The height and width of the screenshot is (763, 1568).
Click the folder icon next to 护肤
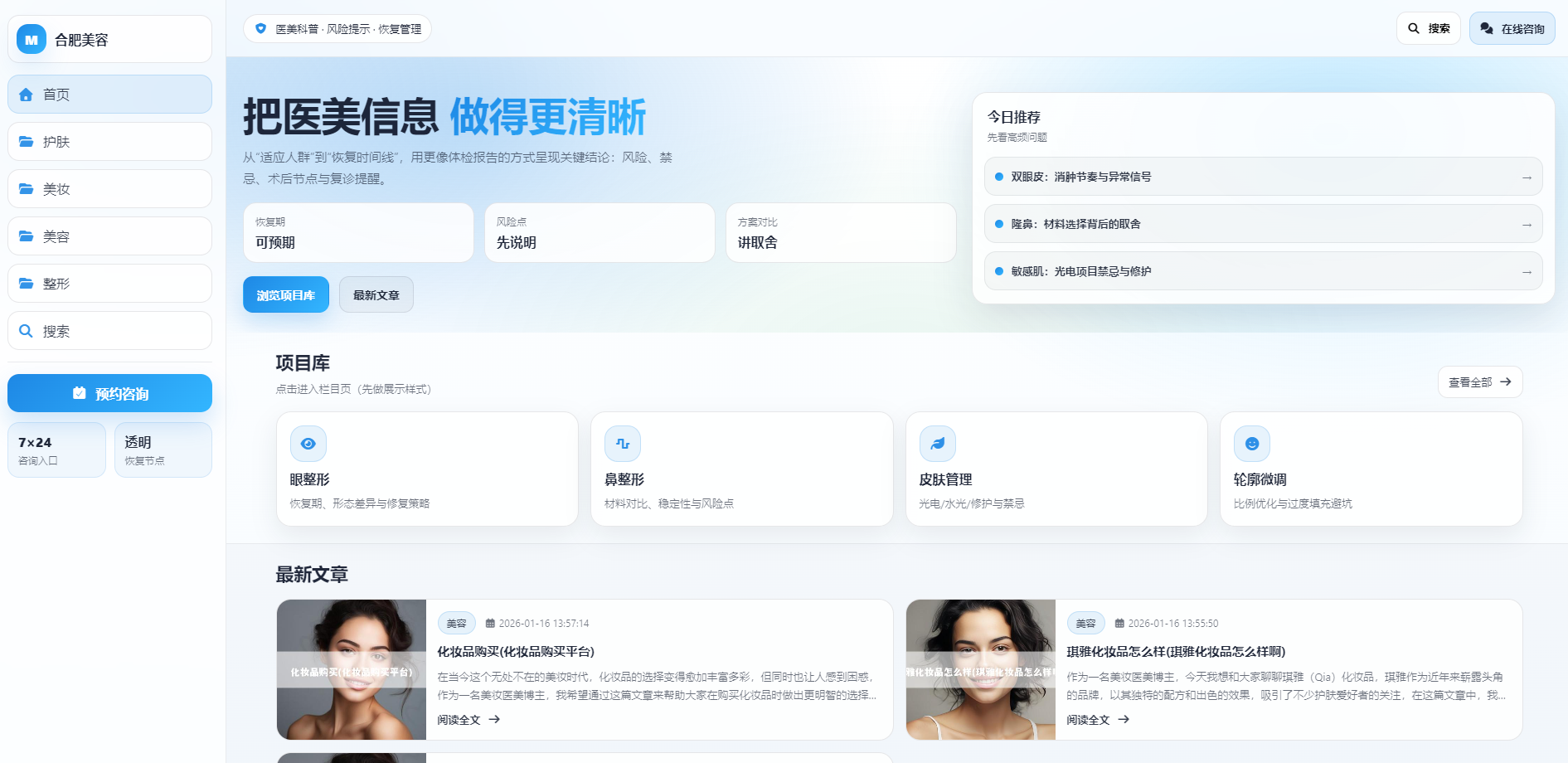coord(26,141)
